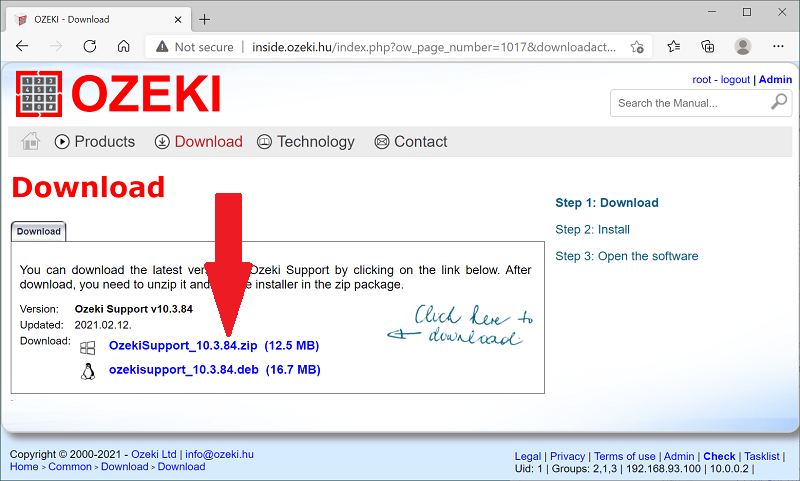Maximize the browser window
This screenshot has height=481, width=800.
point(747,12)
